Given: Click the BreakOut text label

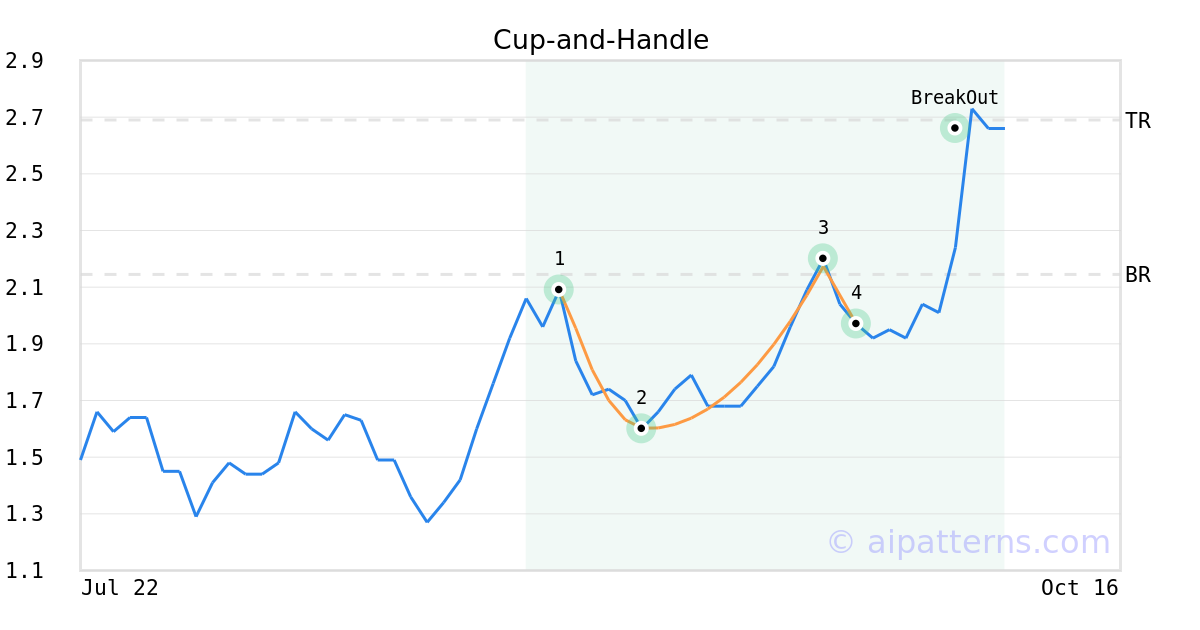Looking at the screenshot, I should 954,98.
